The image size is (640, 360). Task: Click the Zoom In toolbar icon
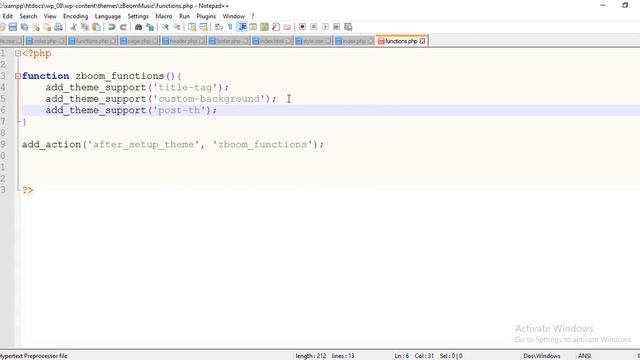(x=165, y=27)
